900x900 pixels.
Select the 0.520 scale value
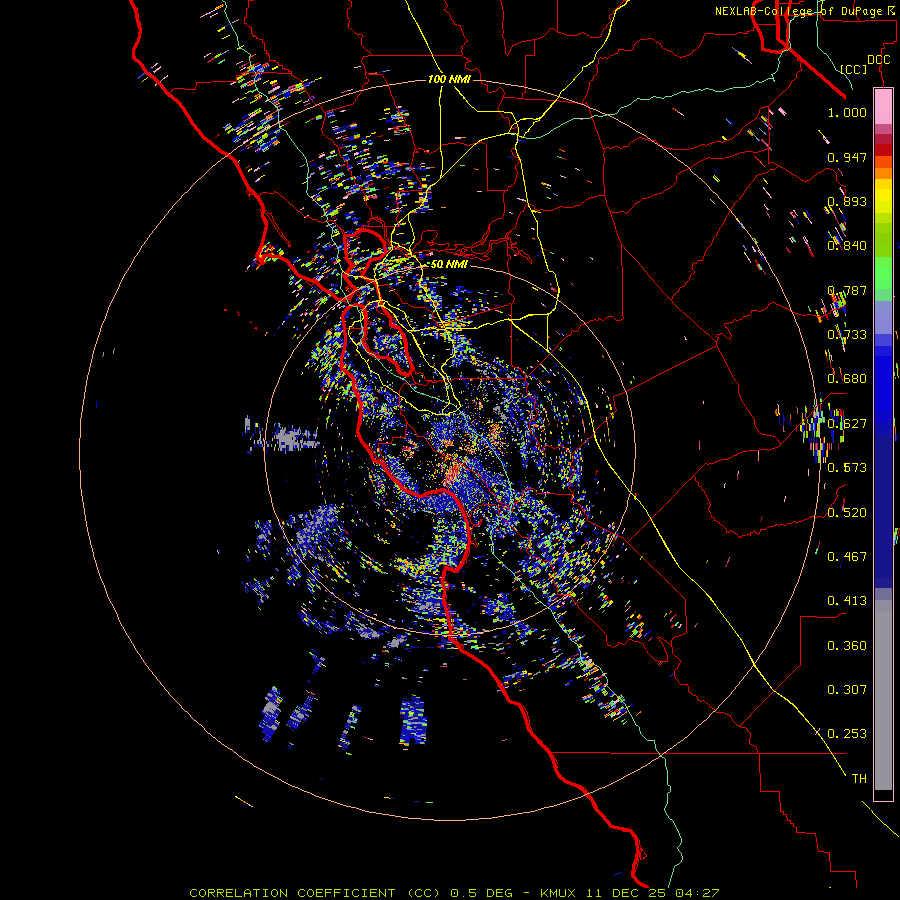point(847,512)
